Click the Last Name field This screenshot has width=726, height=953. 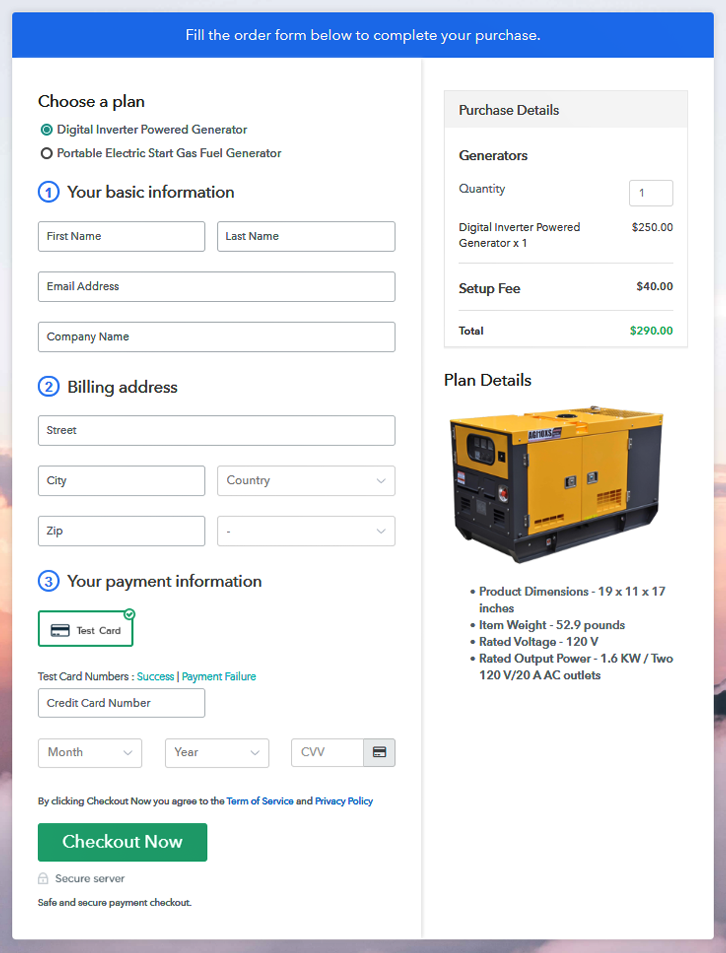coord(306,236)
